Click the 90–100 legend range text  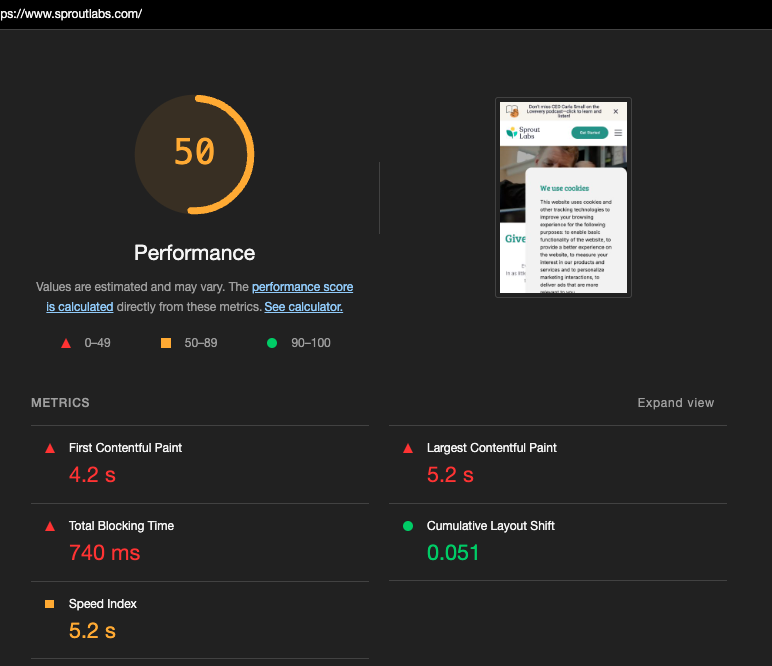click(x=311, y=343)
